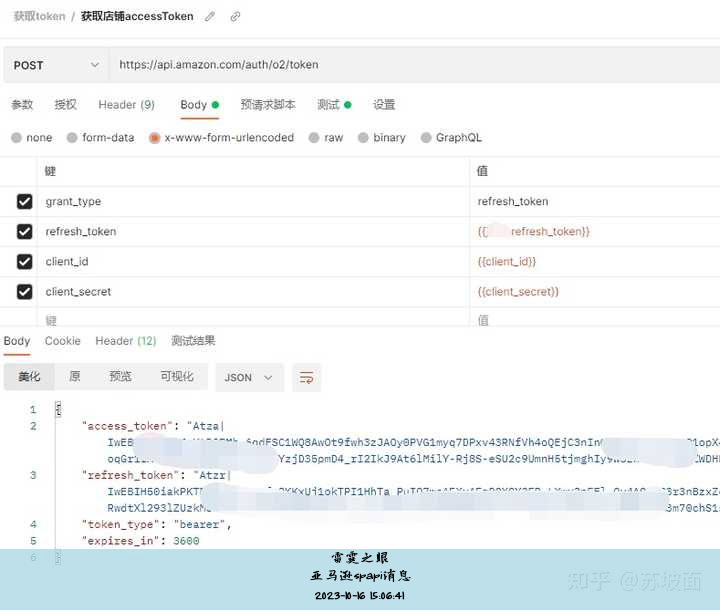Click the "token_type": "bearer" line
Viewport: 720px width, 611px height.
tap(156, 524)
